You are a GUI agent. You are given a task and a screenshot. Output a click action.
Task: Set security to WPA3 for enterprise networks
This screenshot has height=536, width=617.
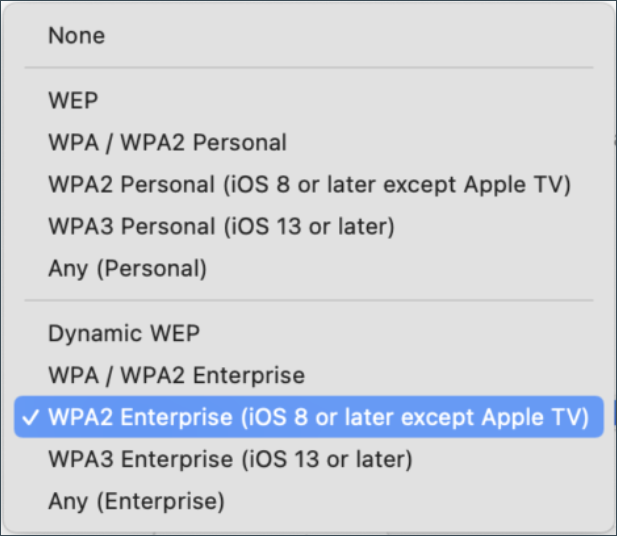tap(230, 459)
